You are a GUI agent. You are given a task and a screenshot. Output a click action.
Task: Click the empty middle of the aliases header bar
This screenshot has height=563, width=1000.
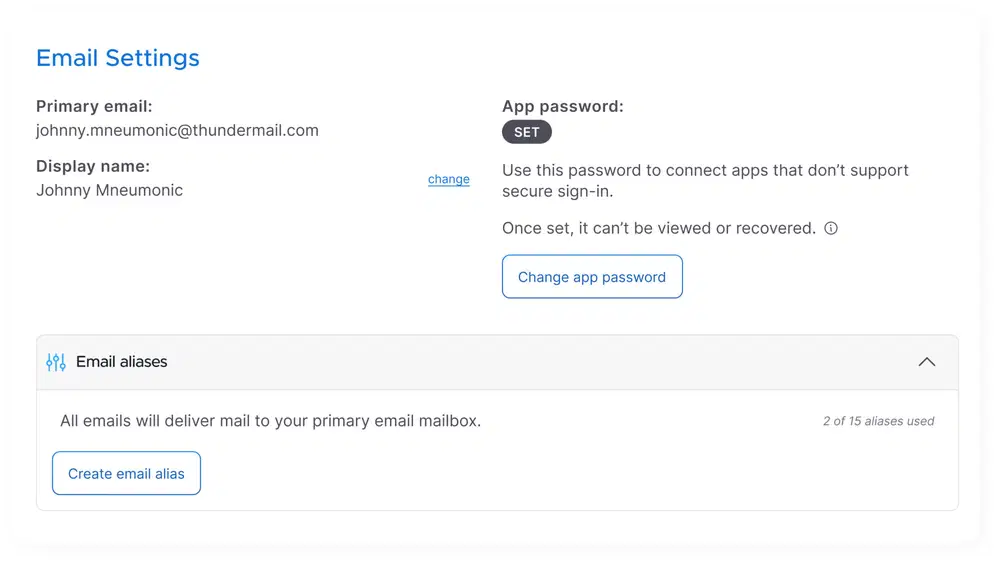[540, 362]
